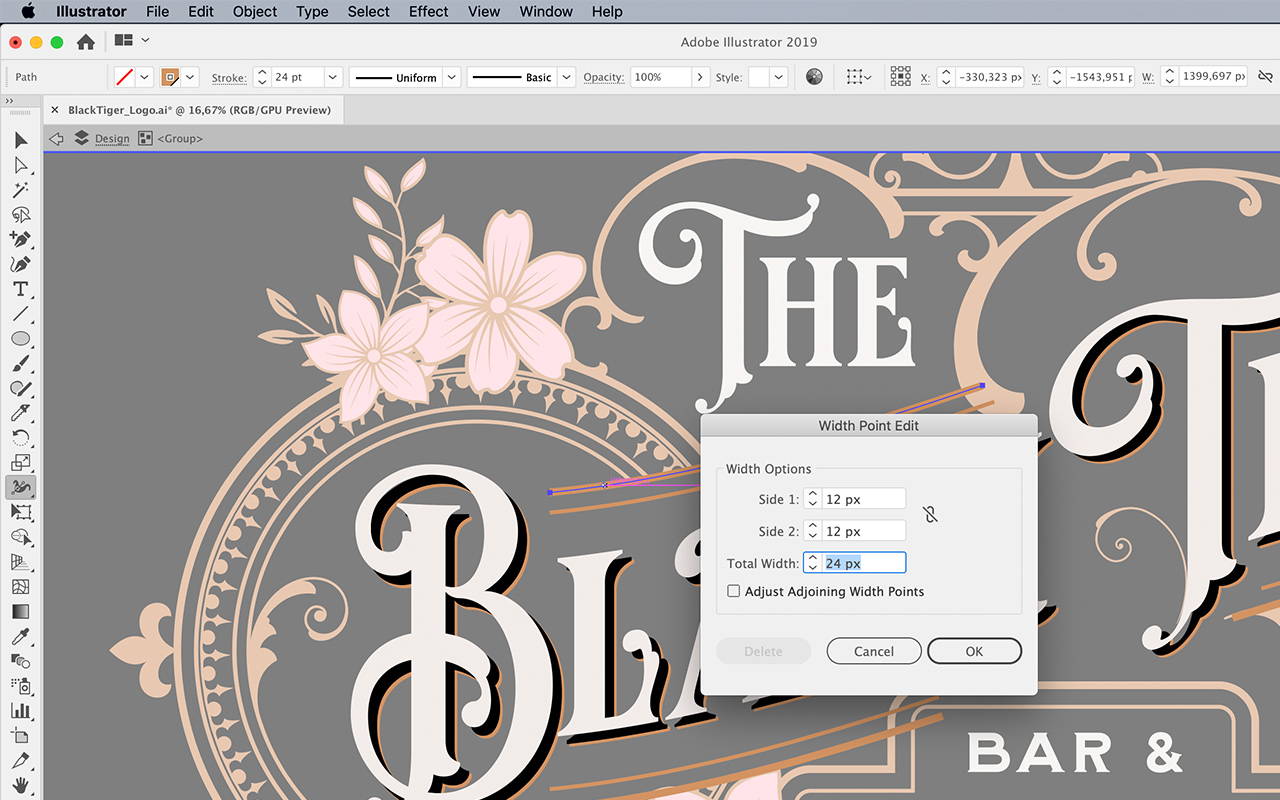Open the Opacity panel label link

click(604, 77)
